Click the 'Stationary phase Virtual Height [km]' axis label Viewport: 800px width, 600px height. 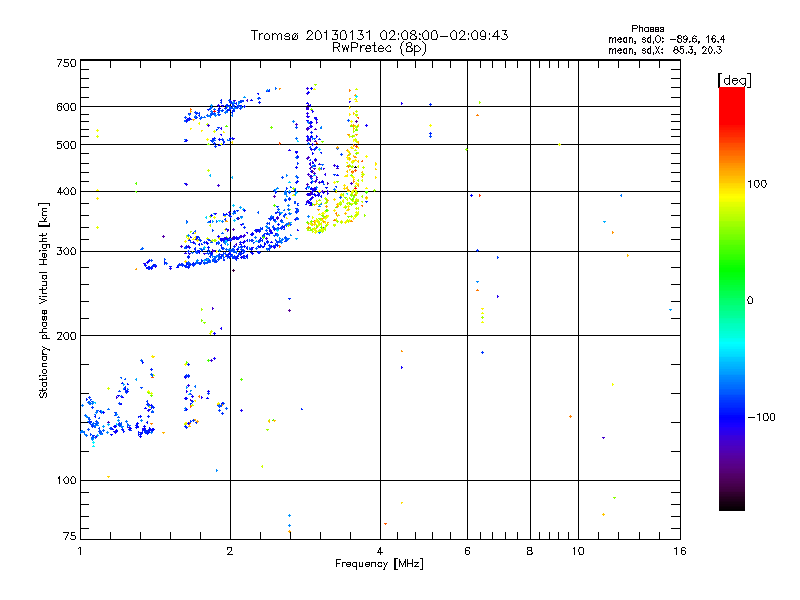(43, 301)
